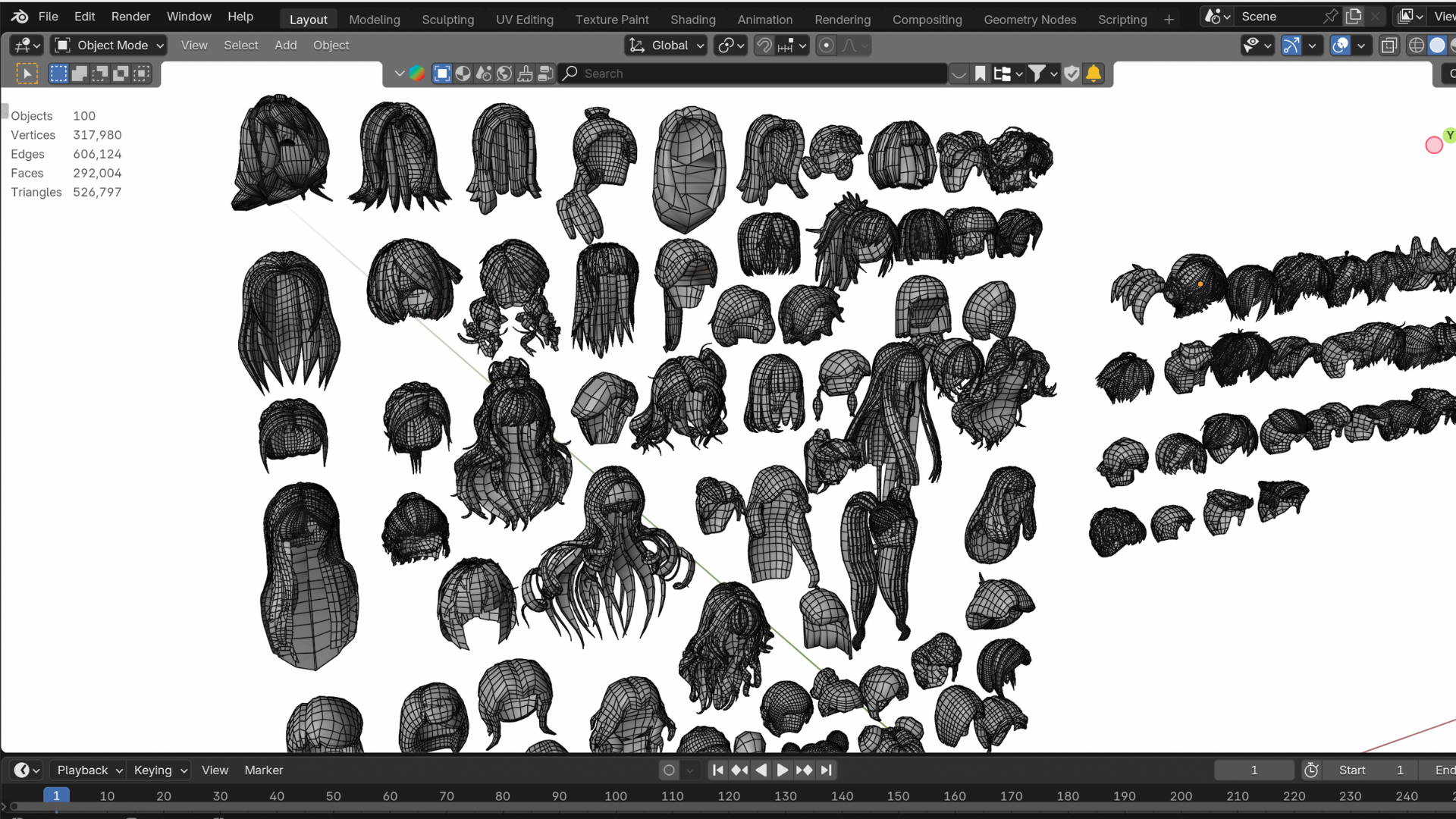Switch to the Modeling workspace tab
The height and width of the screenshot is (819, 1456).
point(375,20)
